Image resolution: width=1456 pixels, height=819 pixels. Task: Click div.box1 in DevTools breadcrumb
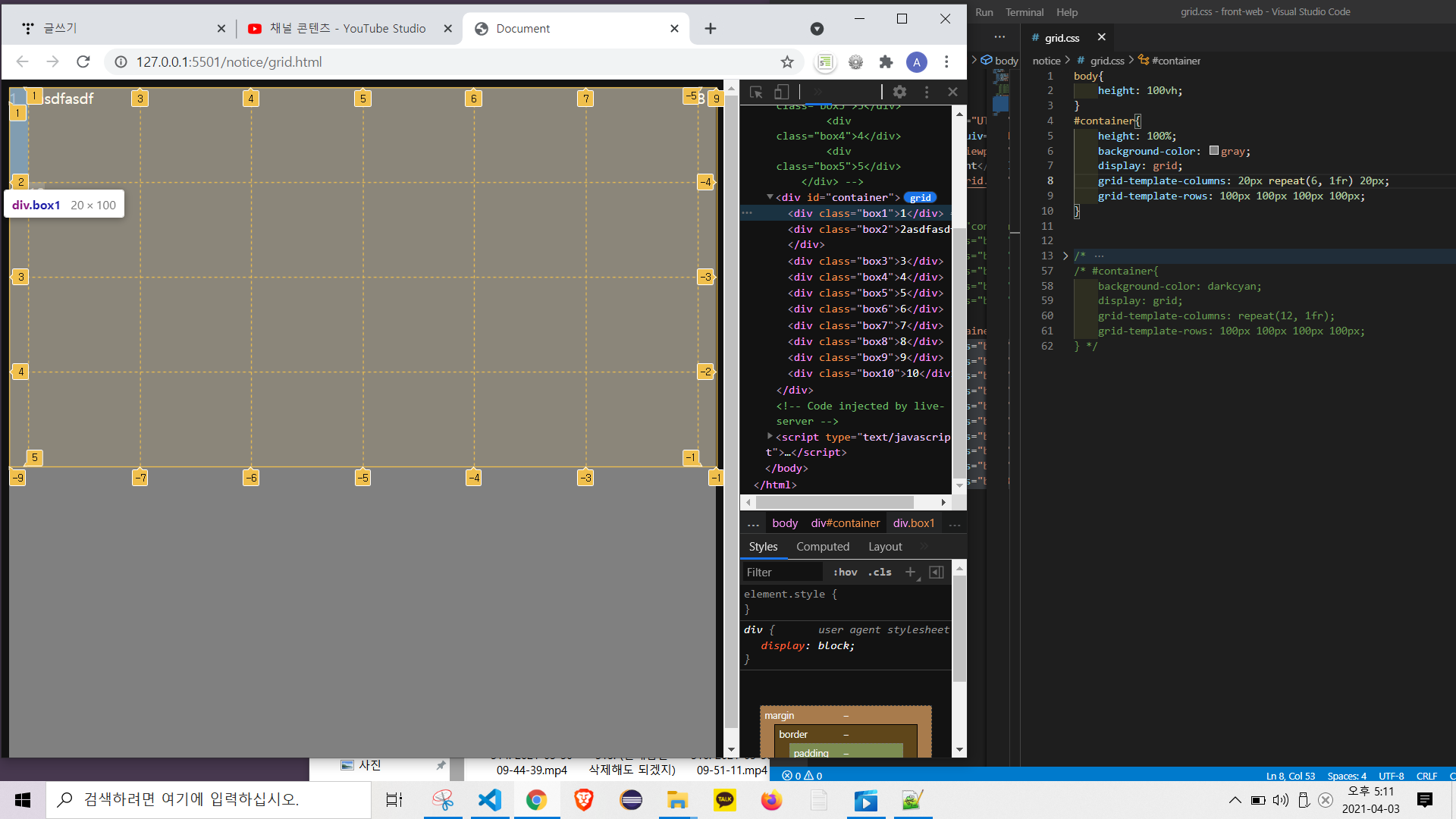tap(914, 523)
